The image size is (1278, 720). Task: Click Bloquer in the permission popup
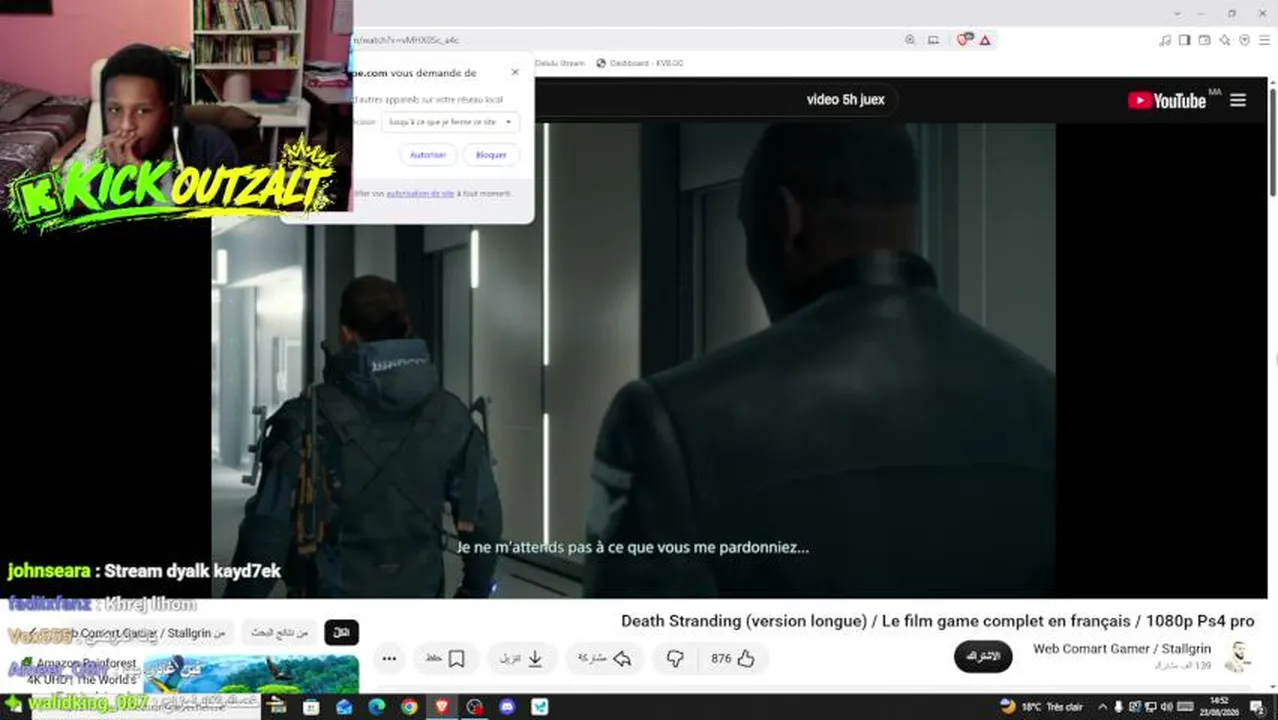click(x=491, y=155)
